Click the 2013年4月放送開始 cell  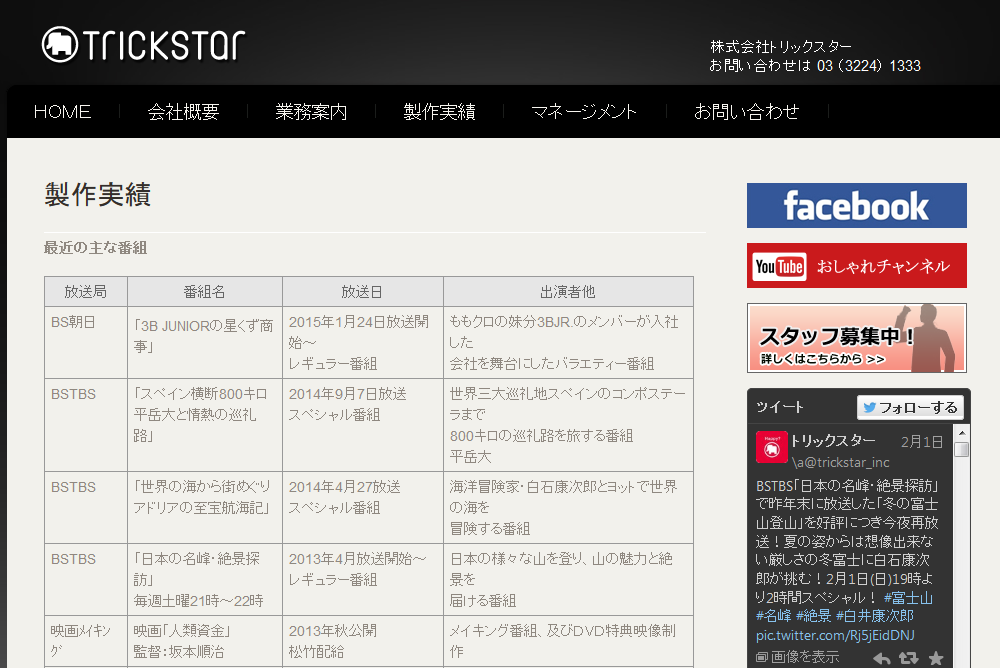(x=362, y=580)
